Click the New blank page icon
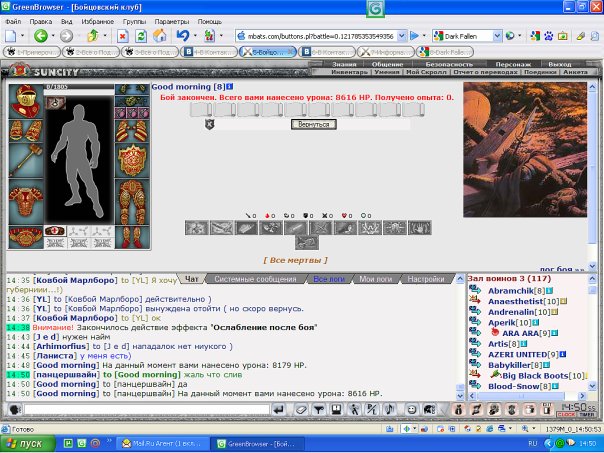 pos(11,36)
